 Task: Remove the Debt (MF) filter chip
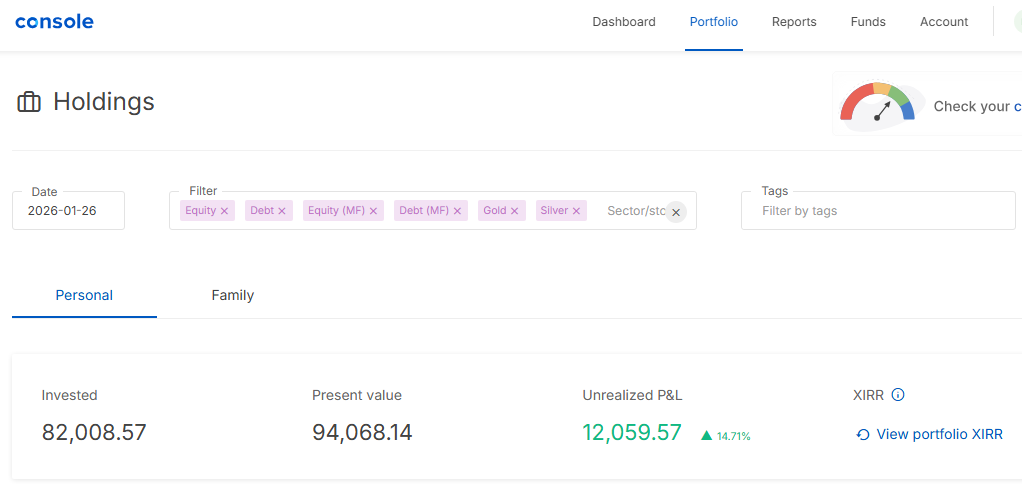458,211
